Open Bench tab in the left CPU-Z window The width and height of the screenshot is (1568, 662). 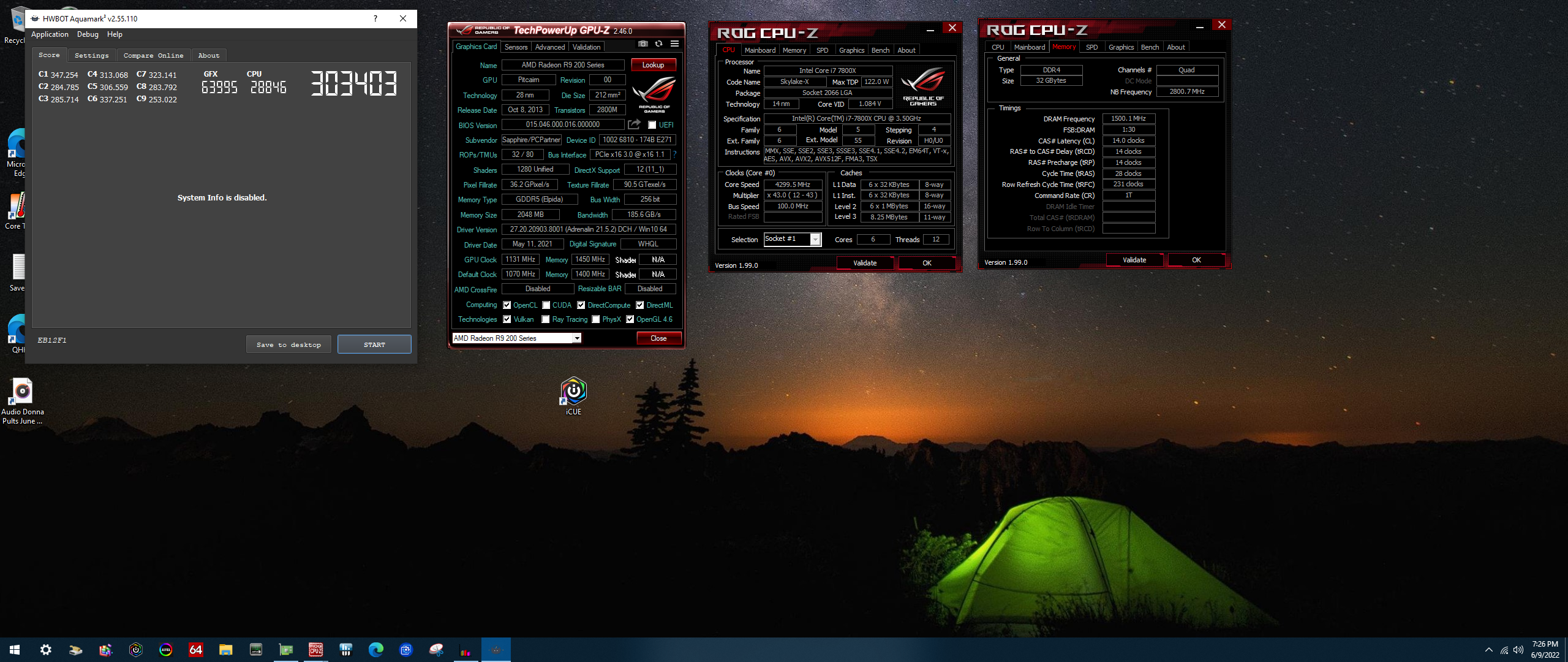pyautogui.click(x=880, y=50)
